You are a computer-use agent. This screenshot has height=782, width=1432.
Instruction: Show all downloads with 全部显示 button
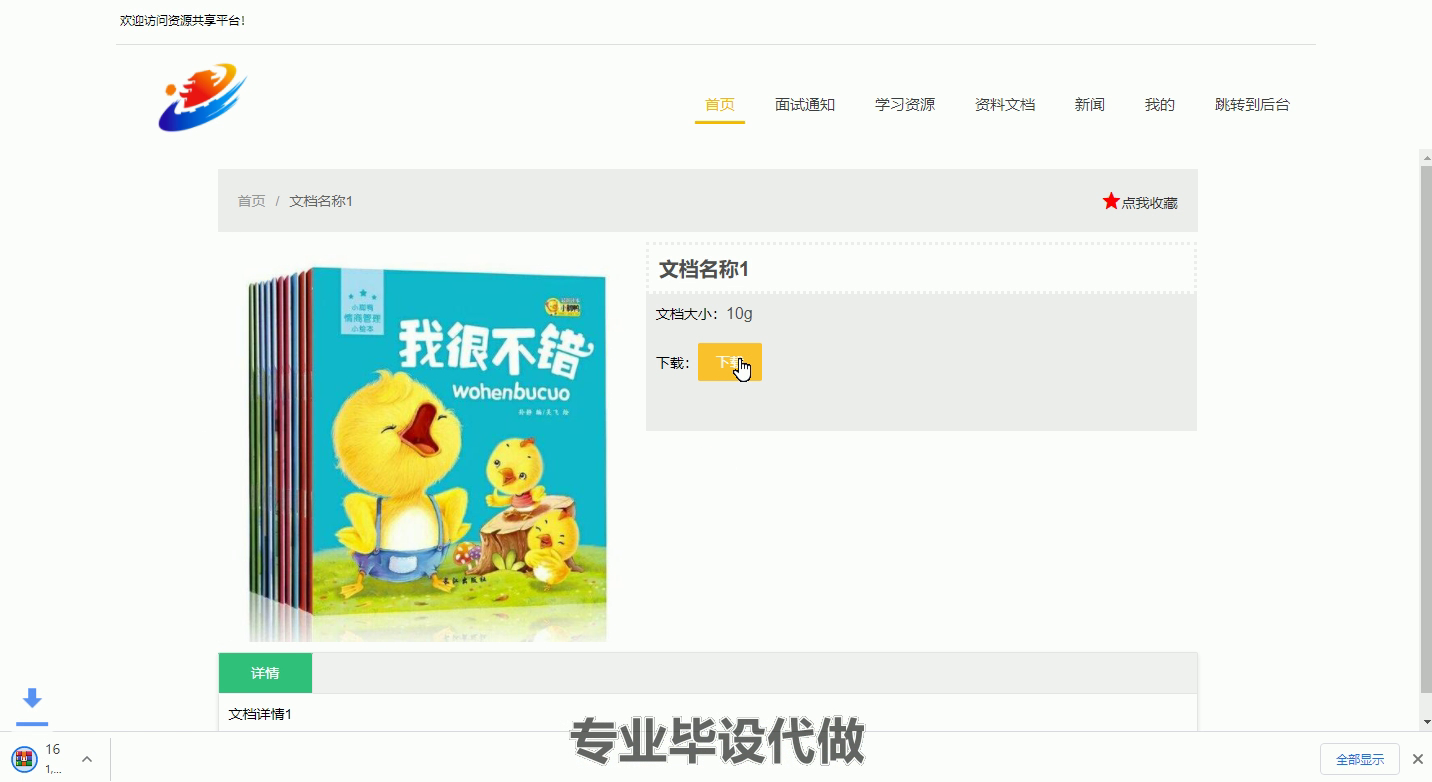coord(1360,759)
